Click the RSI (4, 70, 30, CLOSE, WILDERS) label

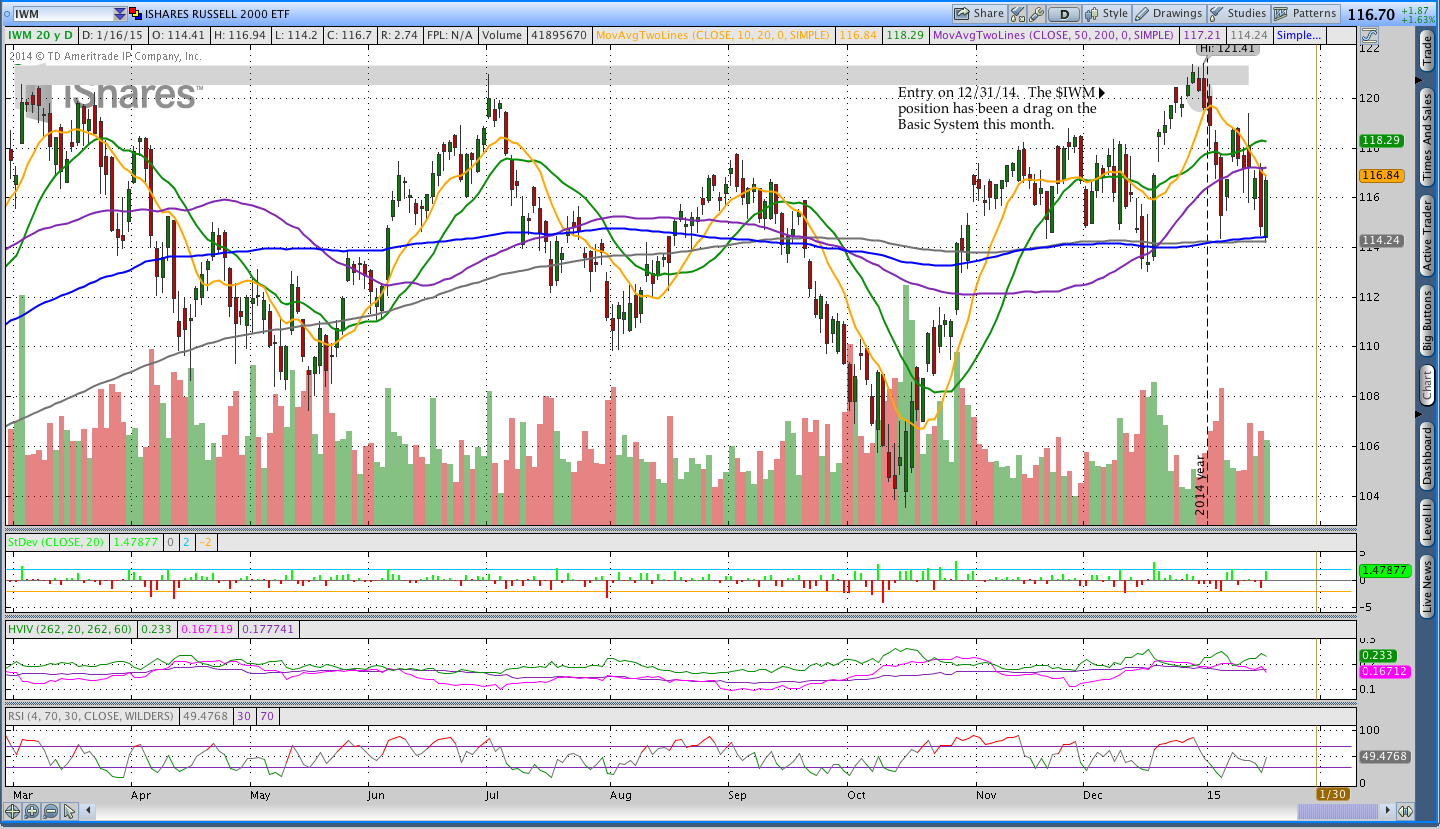[x=90, y=716]
